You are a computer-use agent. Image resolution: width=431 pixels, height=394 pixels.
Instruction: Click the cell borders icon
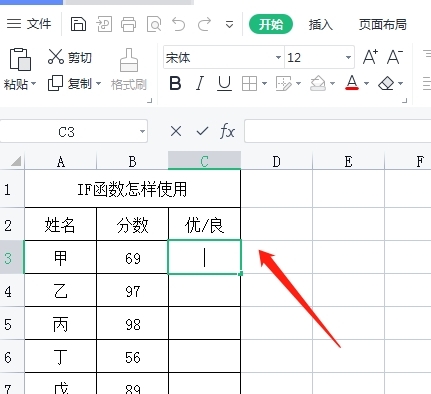pos(249,83)
